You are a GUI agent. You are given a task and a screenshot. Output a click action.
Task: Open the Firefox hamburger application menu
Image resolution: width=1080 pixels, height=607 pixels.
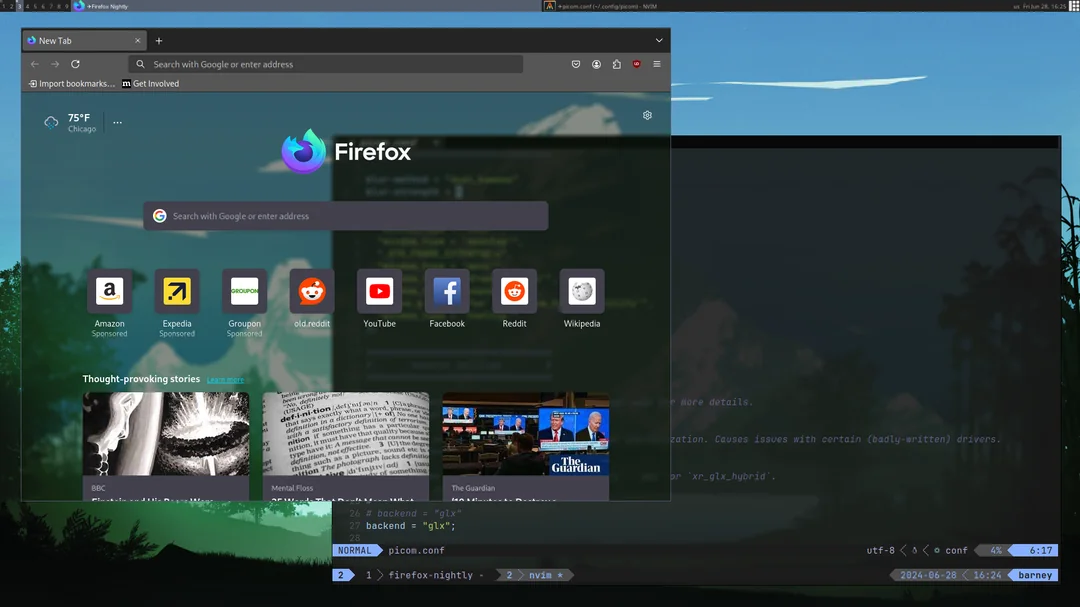point(657,64)
